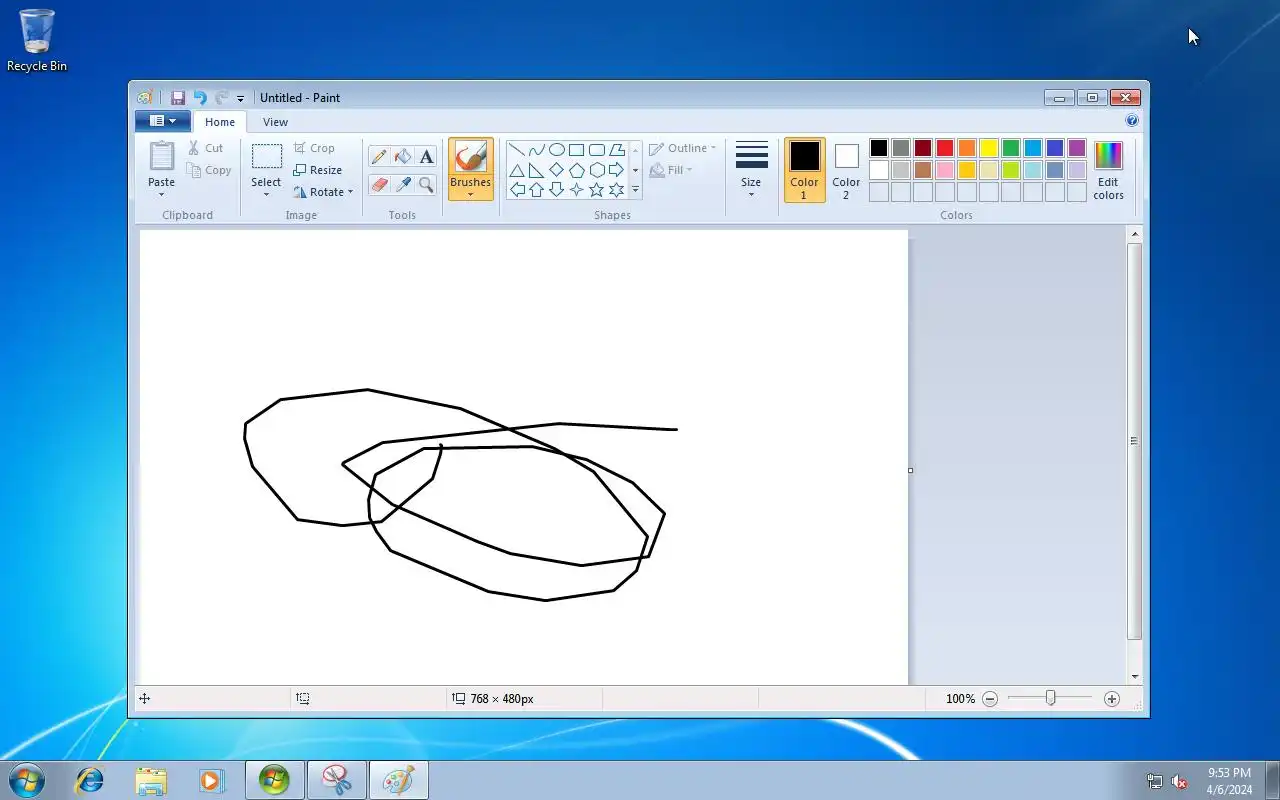Open Customize Quick Access Toolbar arrow
Screen dimensions: 1280x800
[240, 99]
